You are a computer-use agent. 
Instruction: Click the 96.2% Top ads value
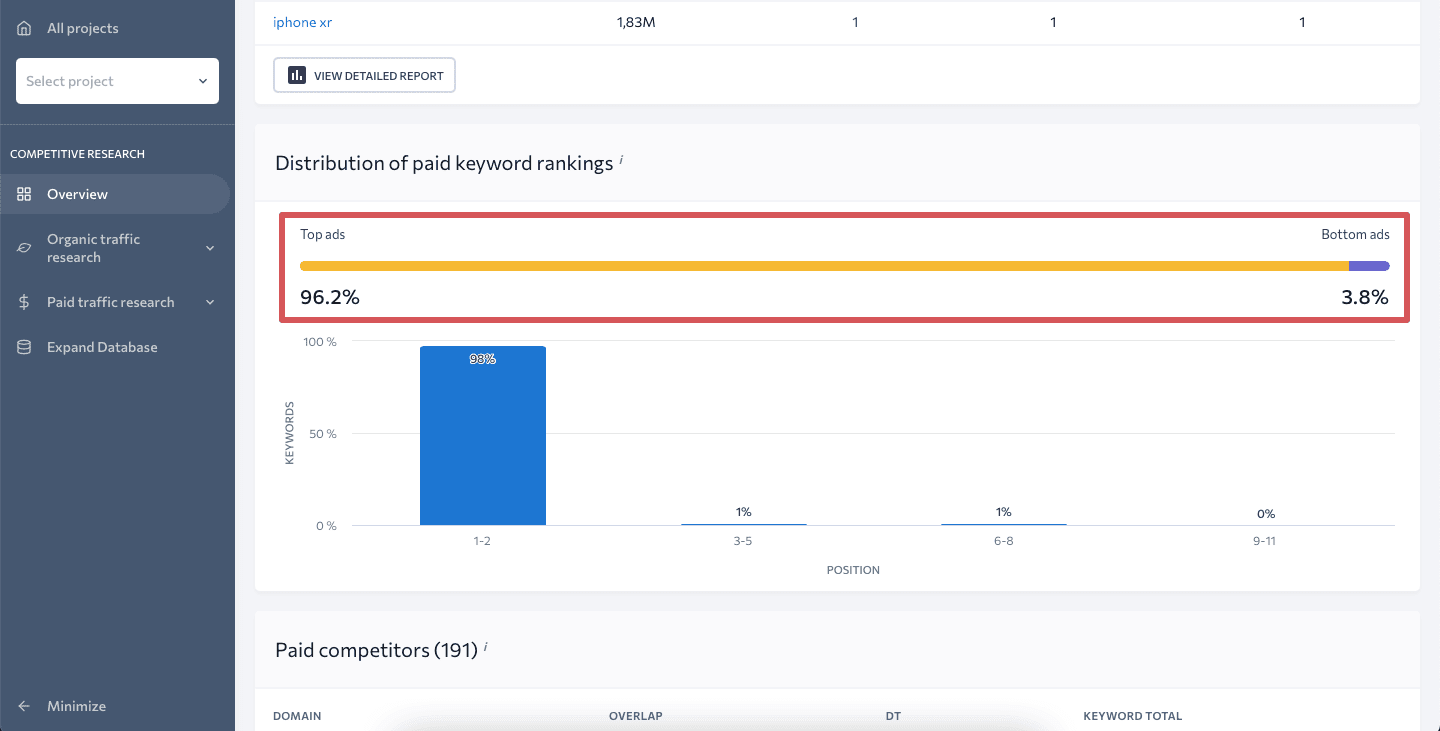[330, 297]
